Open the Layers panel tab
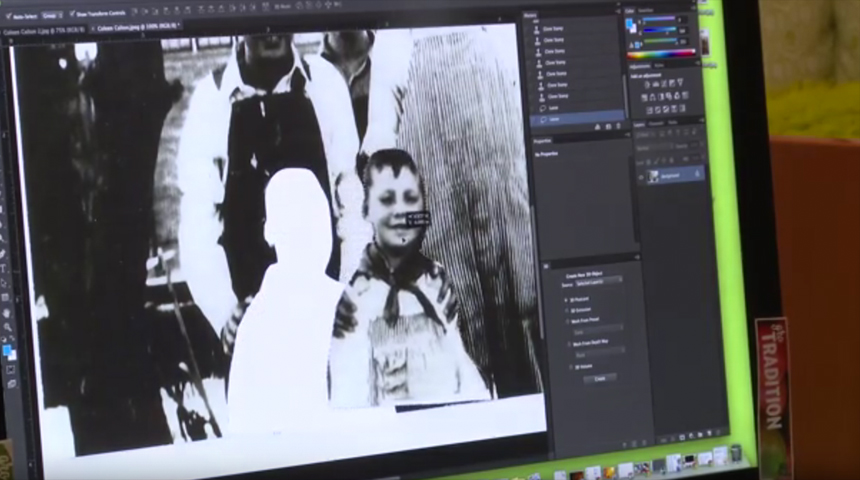Screen dimensions: 860x480 [x=639, y=125]
